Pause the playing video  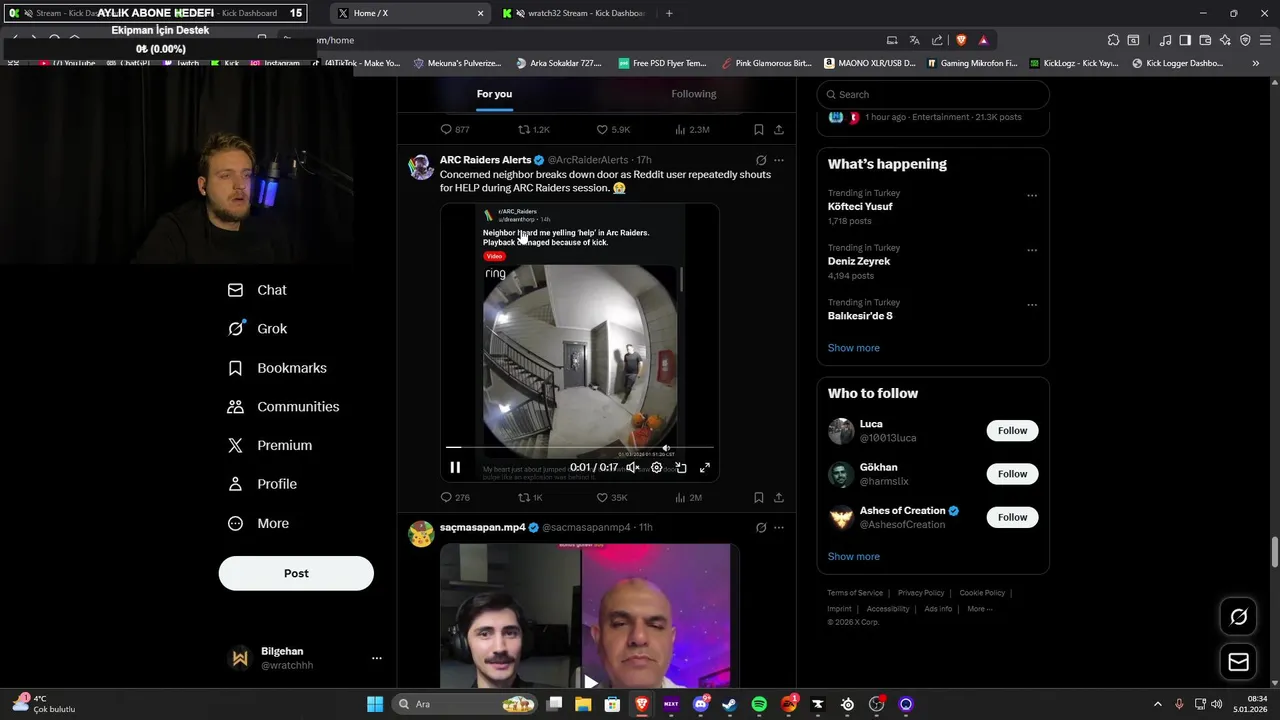point(455,467)
